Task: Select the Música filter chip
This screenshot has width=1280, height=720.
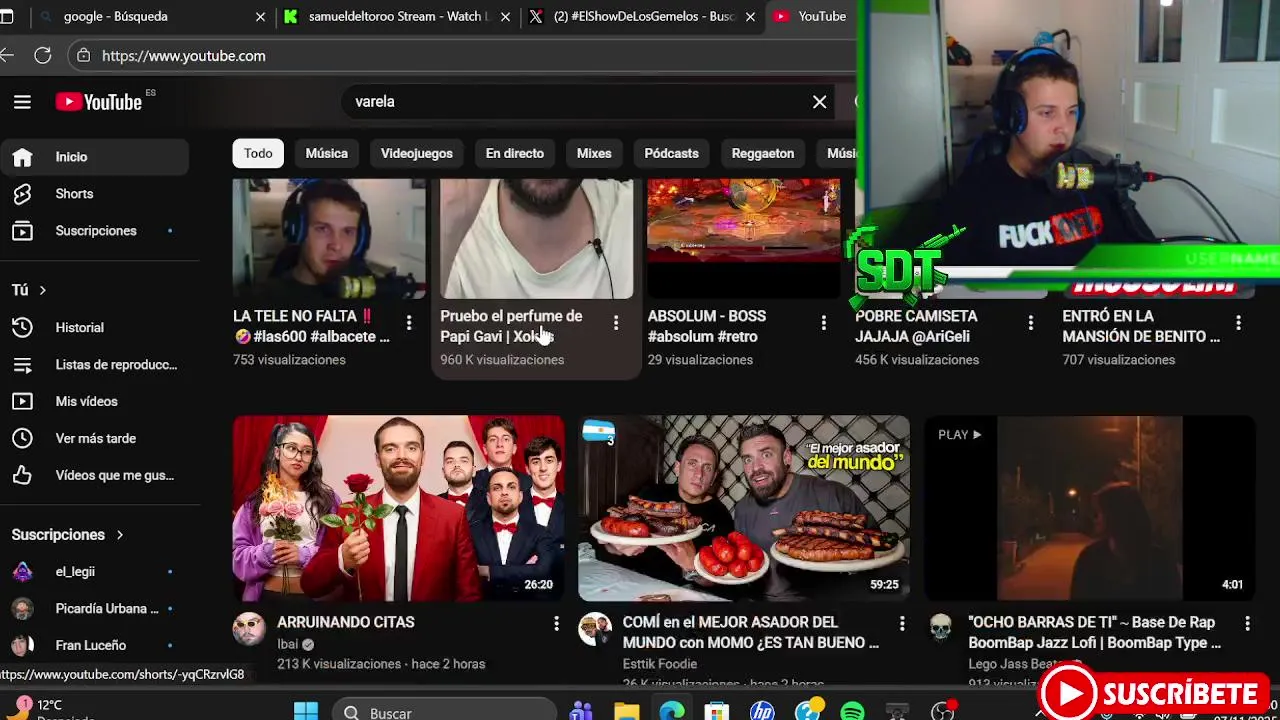Action: (x=326, y=153)
